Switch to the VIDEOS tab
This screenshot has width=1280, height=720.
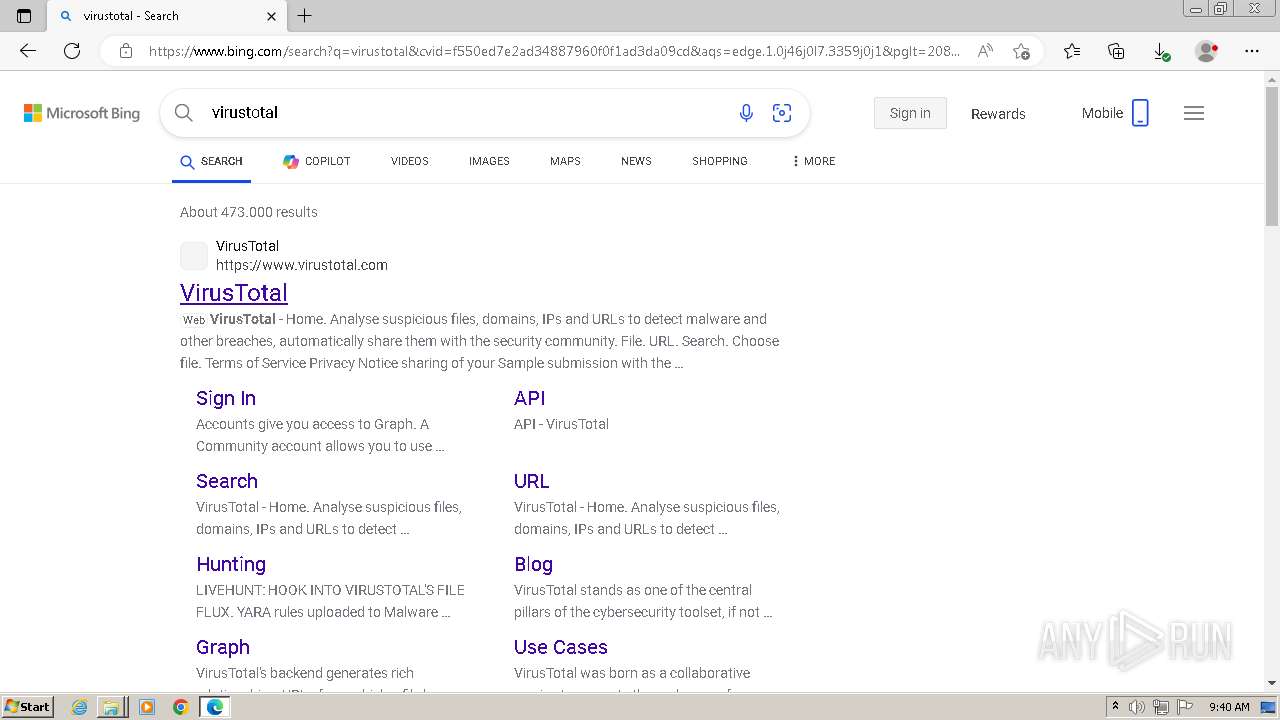point(410,161)
